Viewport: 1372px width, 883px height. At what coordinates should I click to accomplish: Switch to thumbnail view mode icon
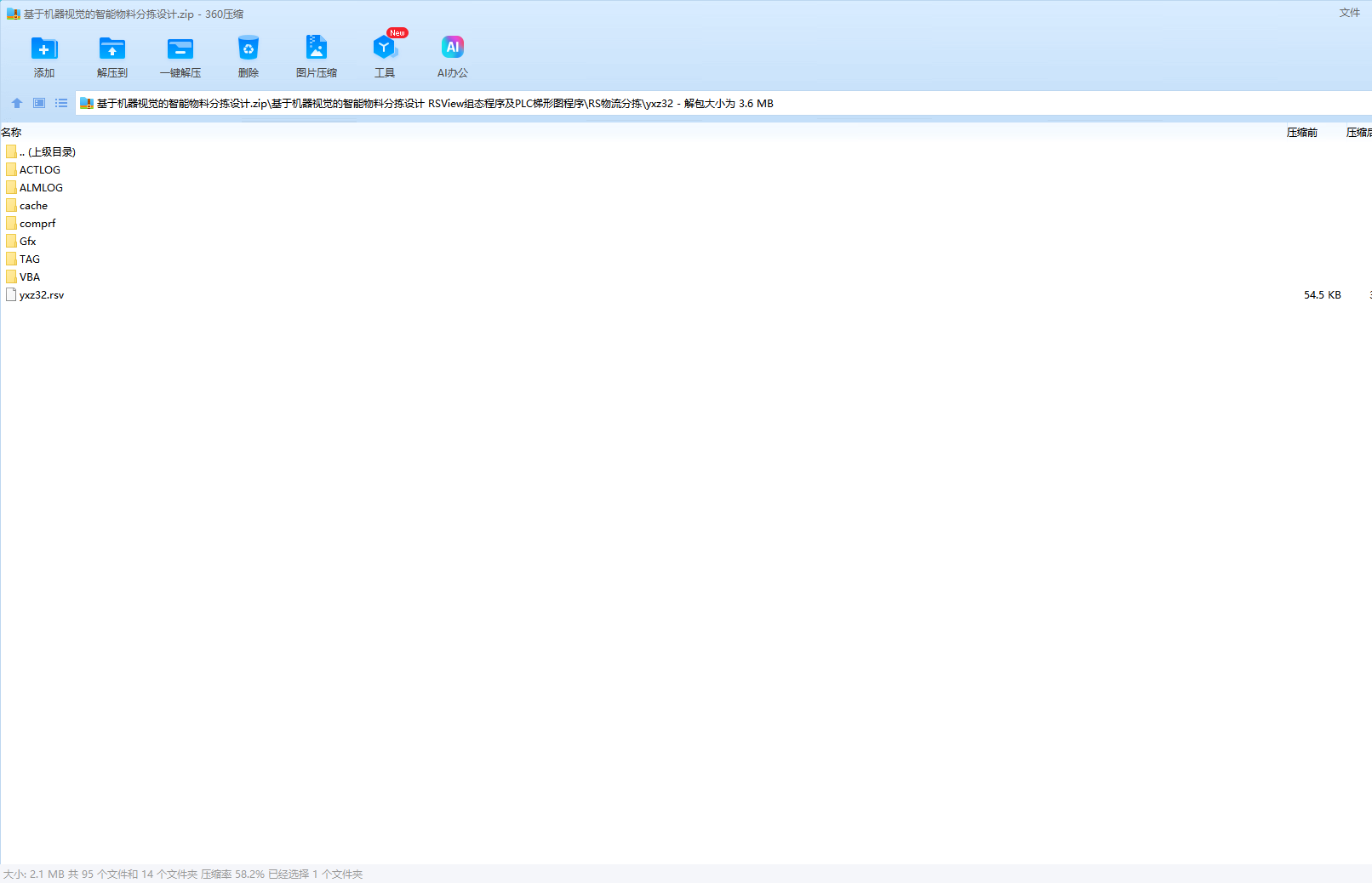click(39, 103)
